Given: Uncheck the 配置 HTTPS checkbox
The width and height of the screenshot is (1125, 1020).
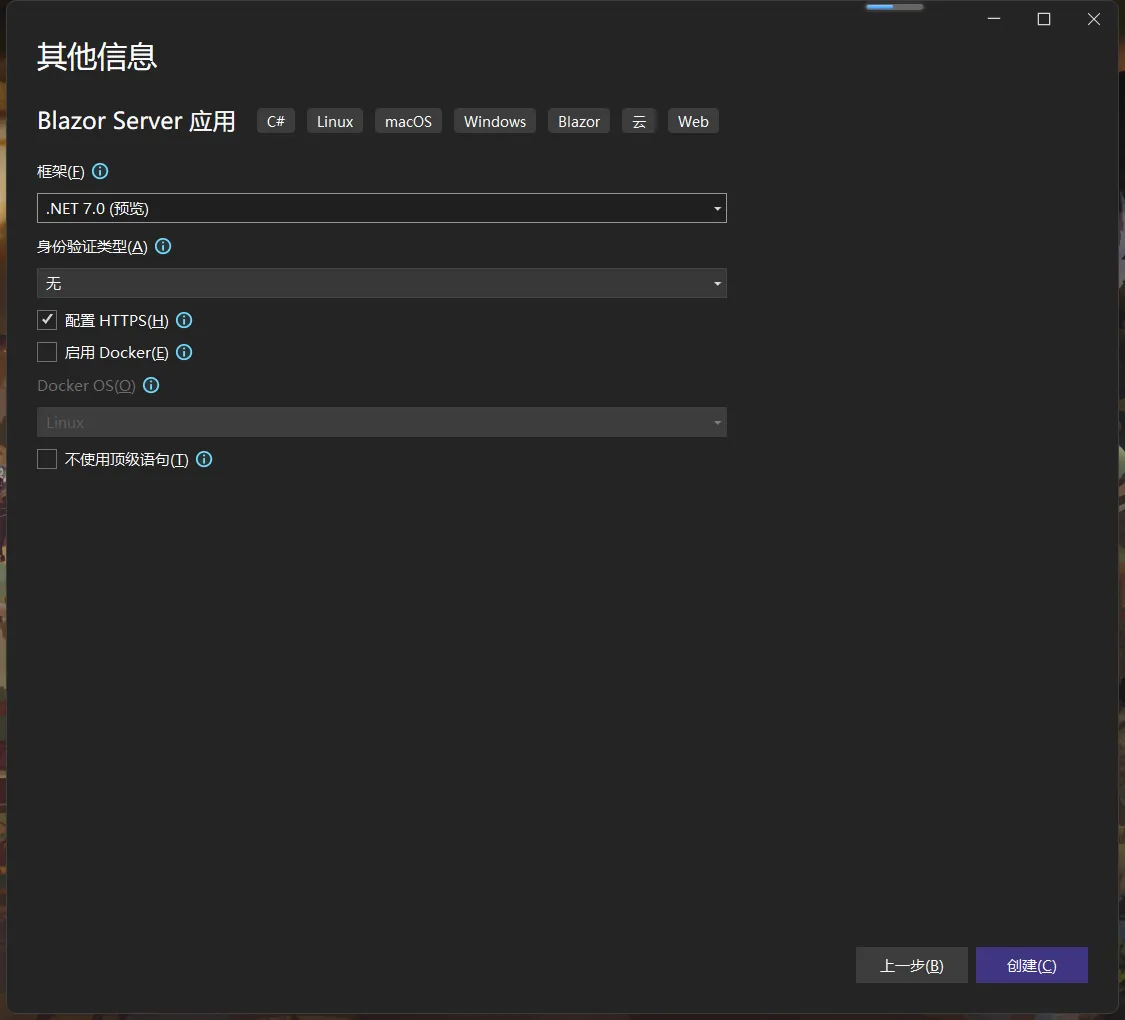Looking at the screenshot, I should tap(47, 320).
